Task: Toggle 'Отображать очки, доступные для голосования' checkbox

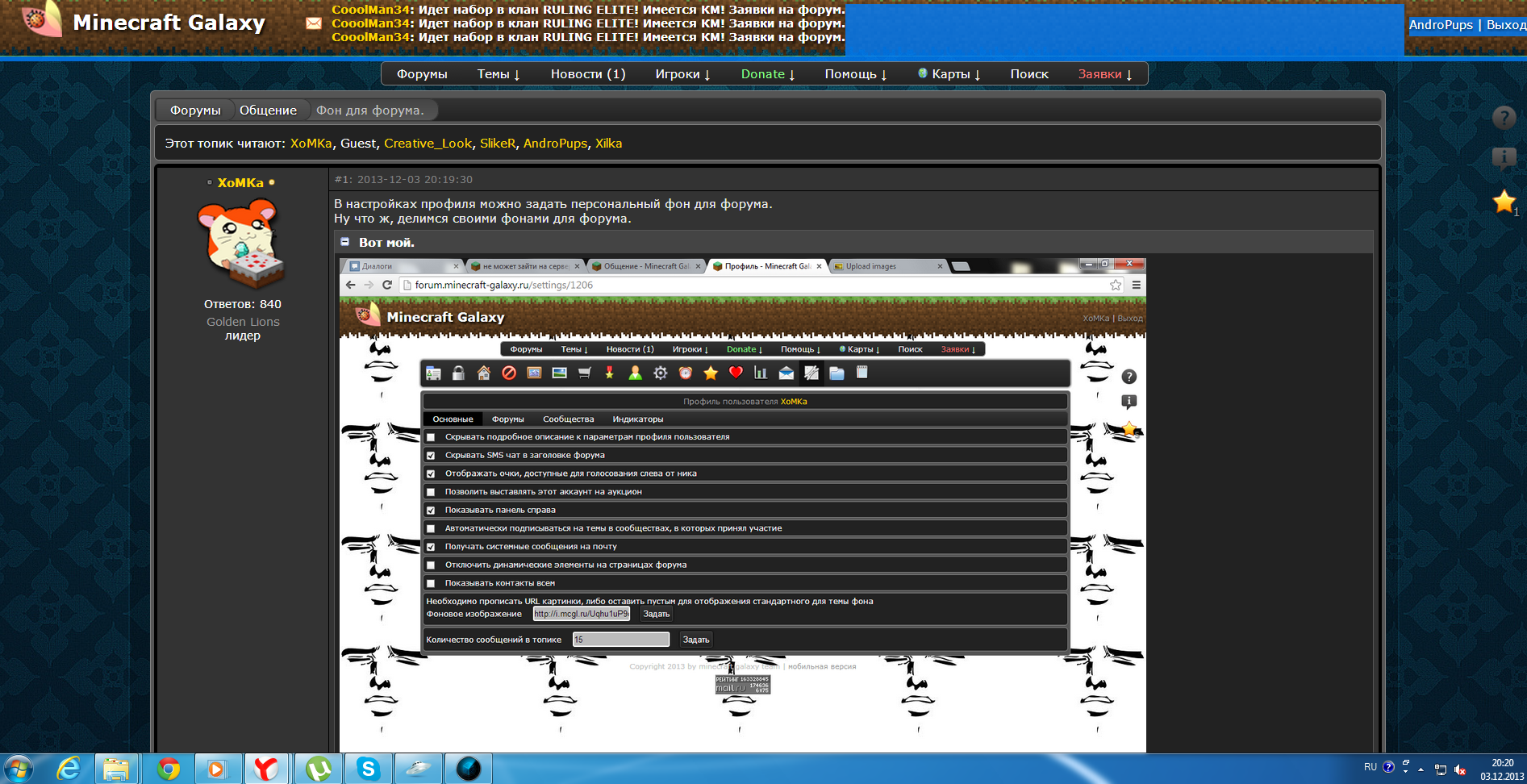Action: point(431,474)
